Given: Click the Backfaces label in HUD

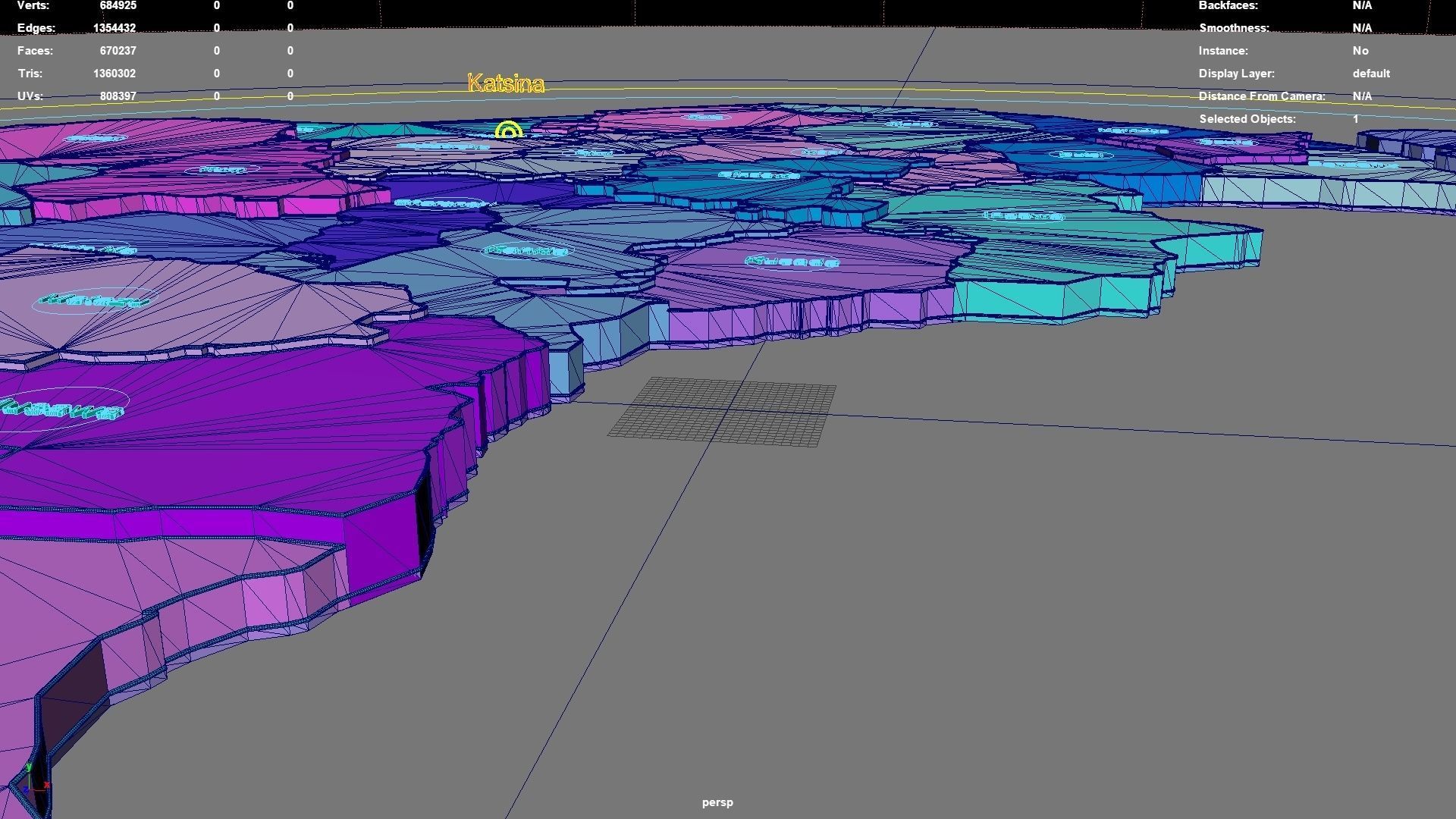Looking at the screenshot, I should click(x=1228, y=5).
